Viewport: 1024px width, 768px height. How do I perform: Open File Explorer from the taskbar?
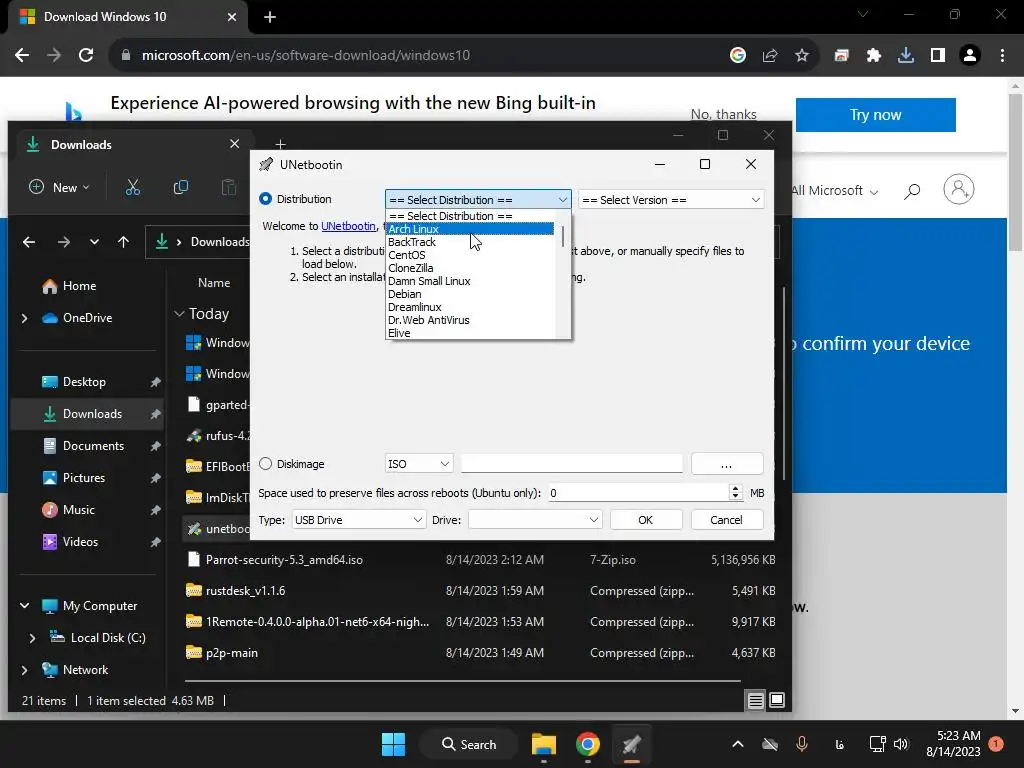543,744
